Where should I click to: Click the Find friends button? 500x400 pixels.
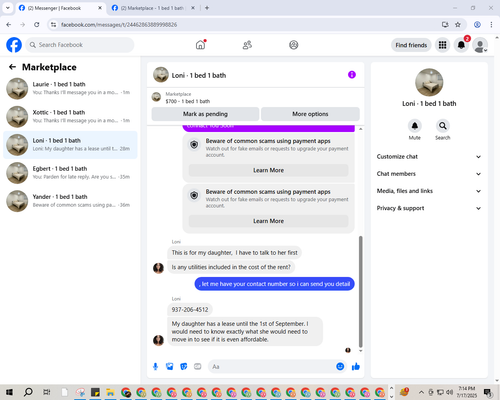(411, 45)
